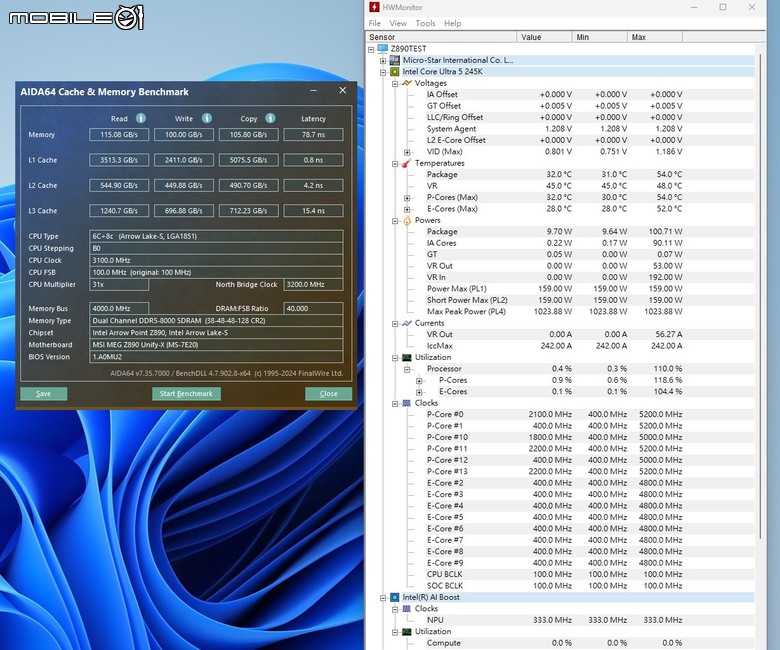
Task: Click the Intel Core Ultra 5 CPU icon
Action: tap(394, 72)
